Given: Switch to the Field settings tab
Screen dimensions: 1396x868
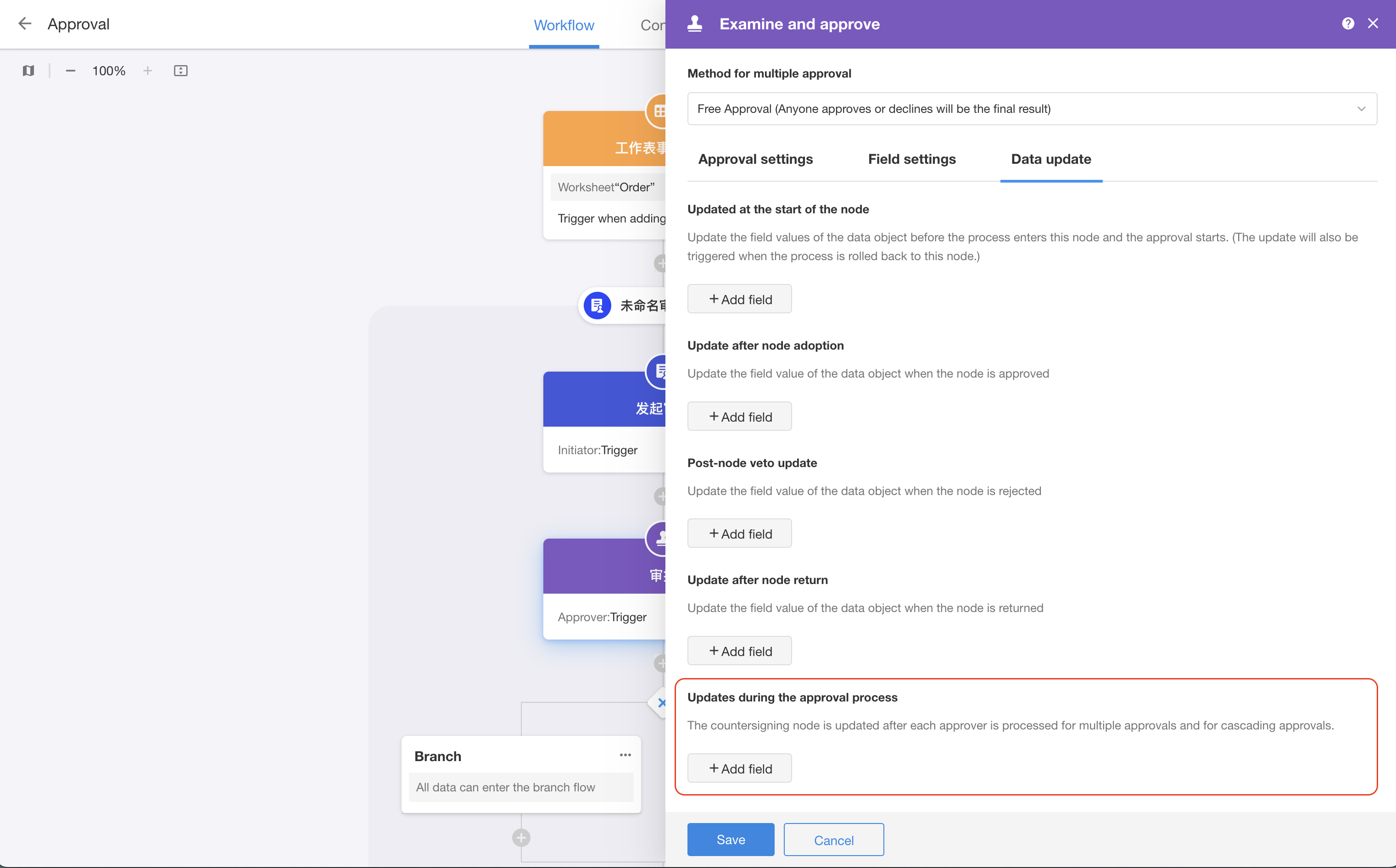Looking at the screenshot, I should click(x=912, y=159).
